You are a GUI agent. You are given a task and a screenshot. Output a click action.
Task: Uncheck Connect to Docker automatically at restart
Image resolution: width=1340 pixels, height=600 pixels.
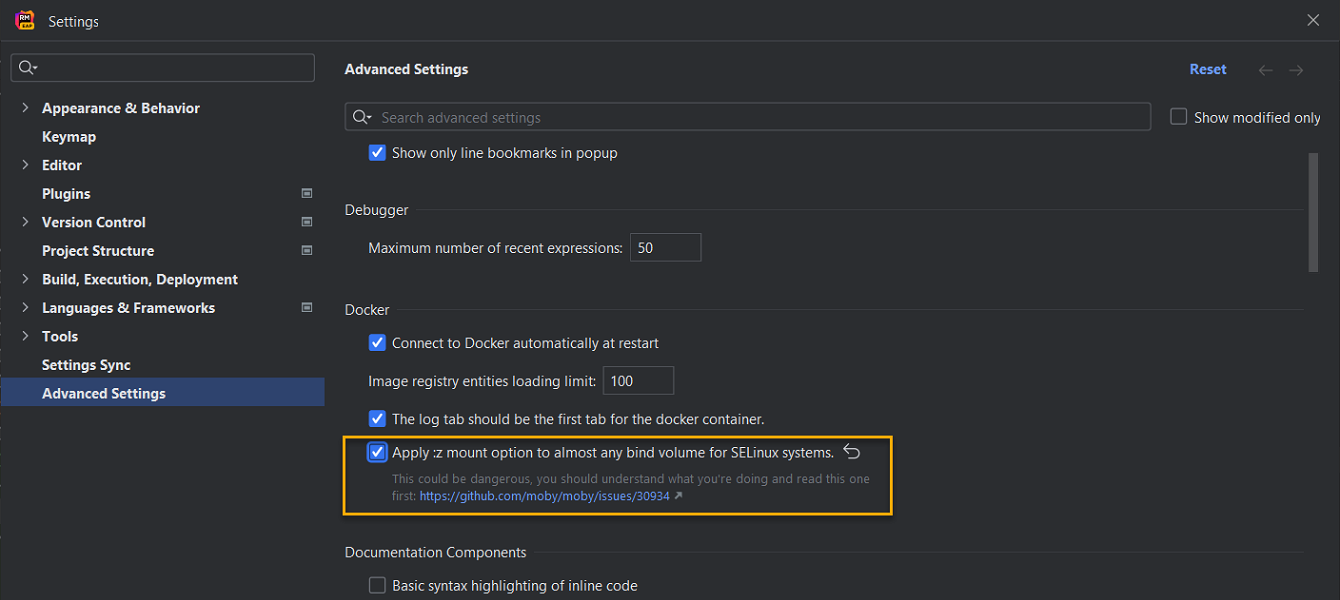(x=377, y=343)
